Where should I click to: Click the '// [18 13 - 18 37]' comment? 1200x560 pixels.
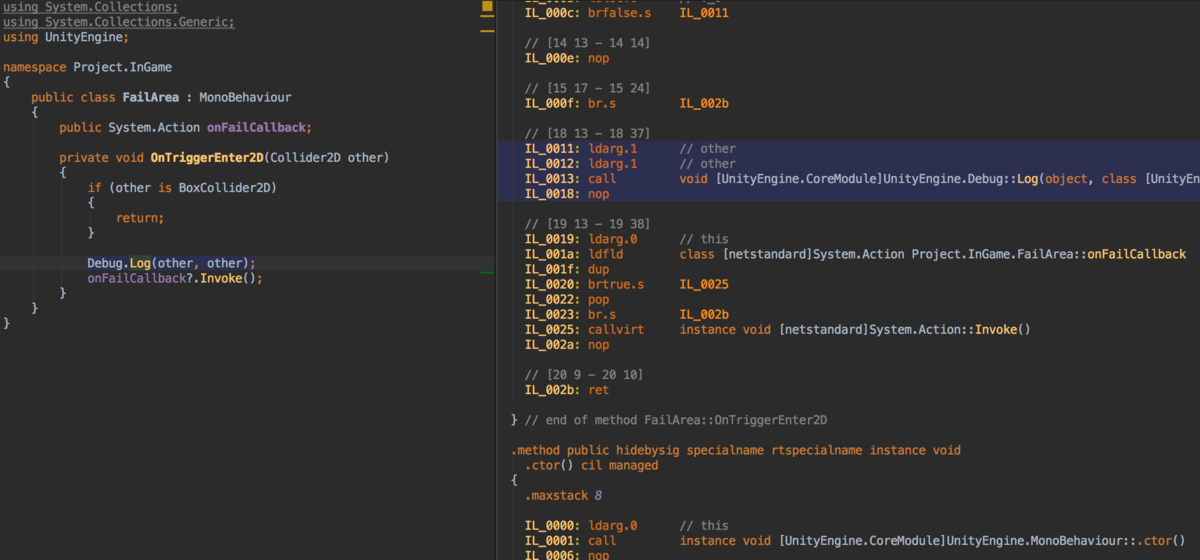click(x=588, y=134)
